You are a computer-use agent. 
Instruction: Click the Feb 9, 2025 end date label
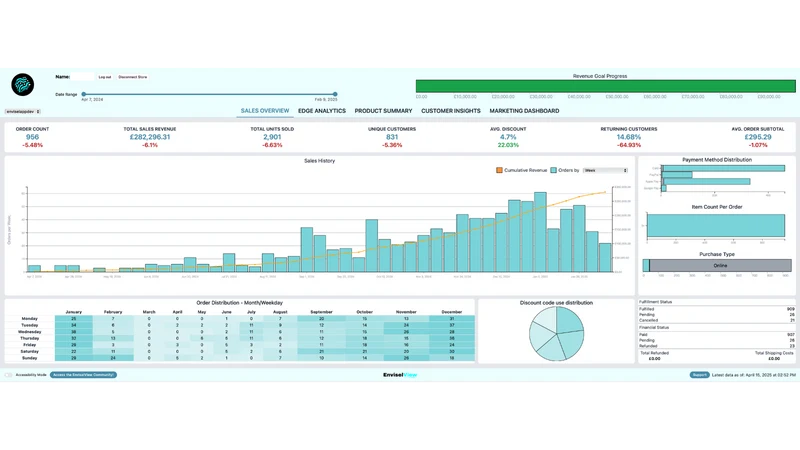pyautogui.click(x=326, y=99)
